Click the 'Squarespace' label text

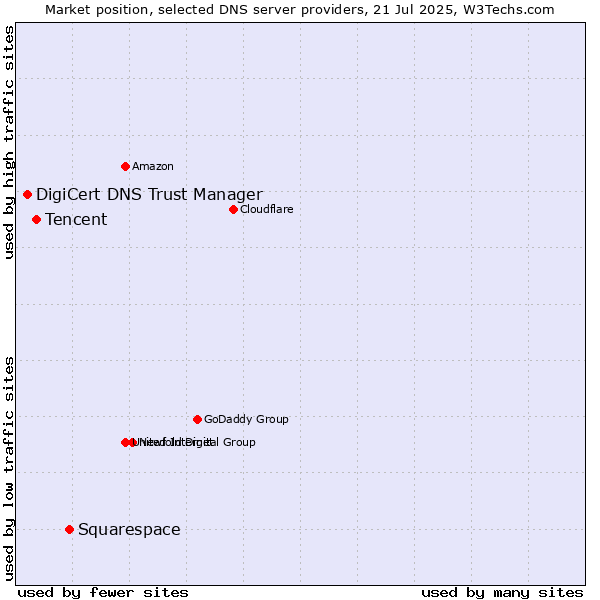[x=129, y=530]
